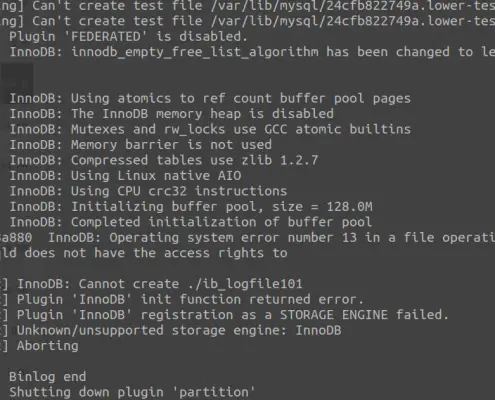Screen dimensions: 495x400
Task: Click the innodb_empty_free_list_algorithm log line
Action: tap(252, 52)
